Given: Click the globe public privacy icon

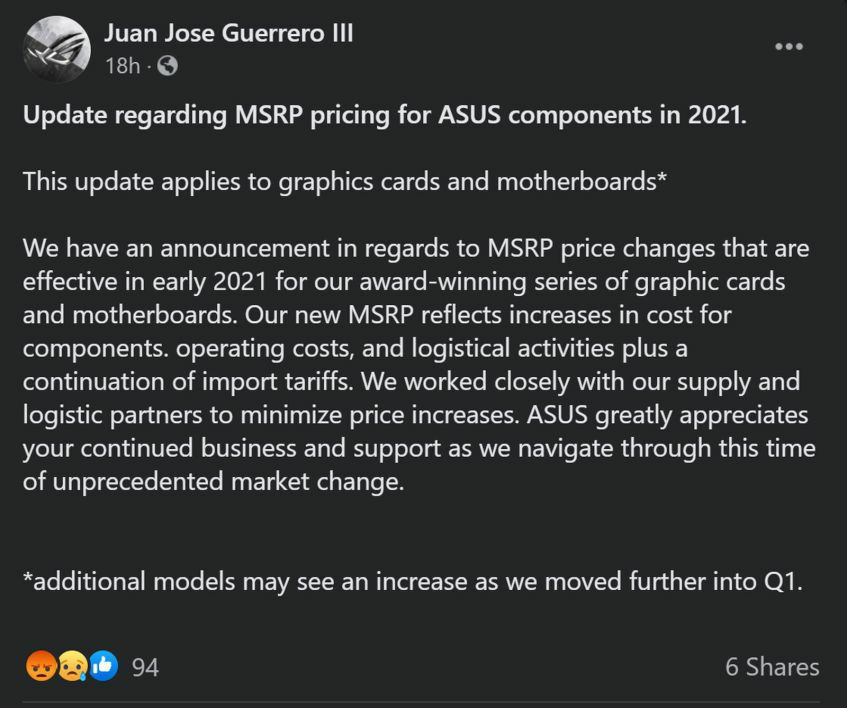Looking at the screenshot, I should [x=168, y=66].
